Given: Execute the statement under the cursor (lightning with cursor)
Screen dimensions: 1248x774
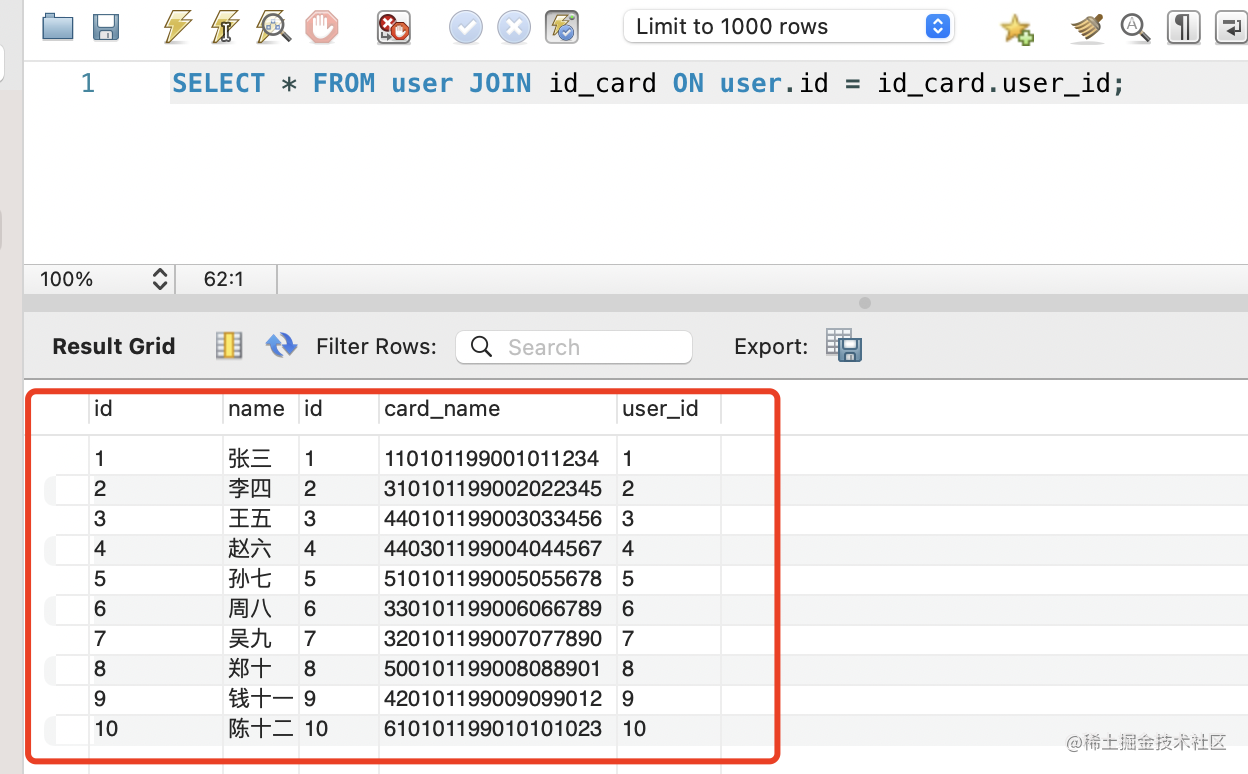Looking at the screenshot, I should coord(226,27).
